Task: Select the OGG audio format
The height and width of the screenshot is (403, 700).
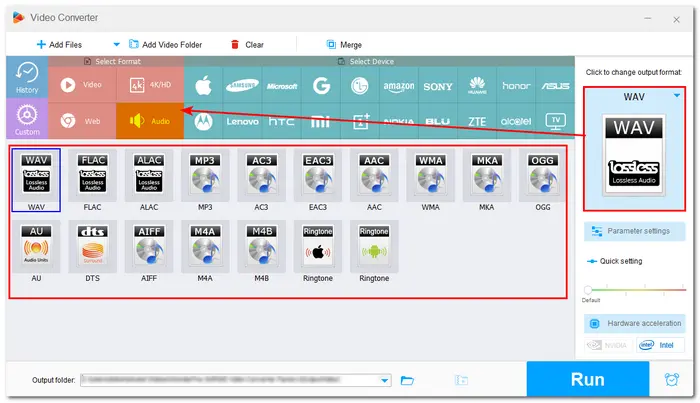Action: 541,180
